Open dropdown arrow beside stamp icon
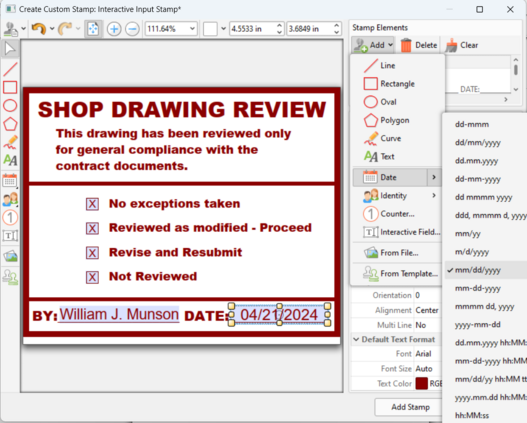 coord(23,29)
